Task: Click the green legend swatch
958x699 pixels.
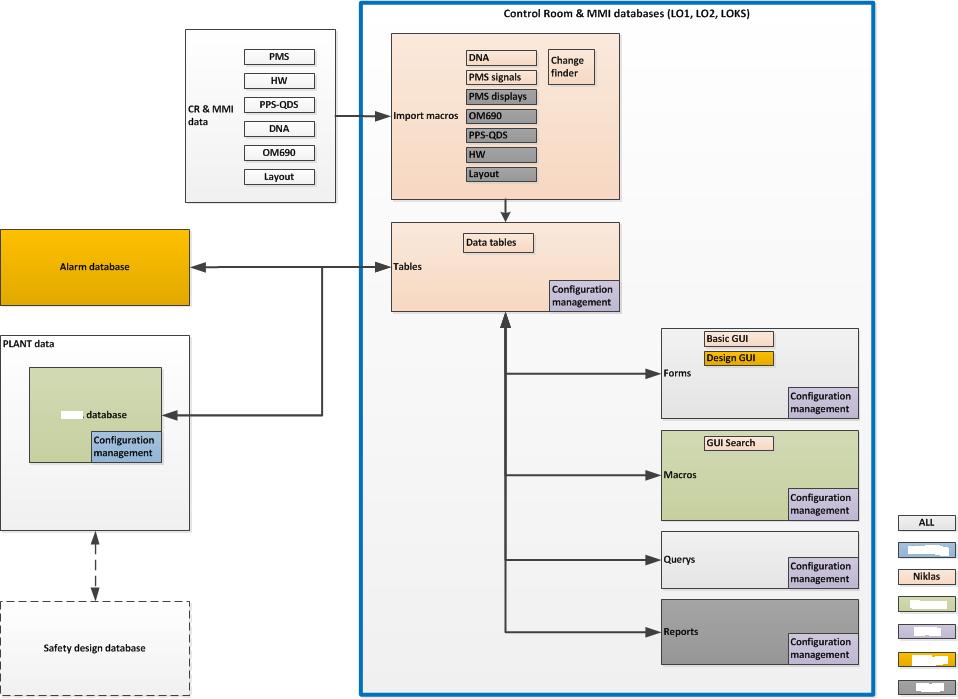Action: click(927, 604)
